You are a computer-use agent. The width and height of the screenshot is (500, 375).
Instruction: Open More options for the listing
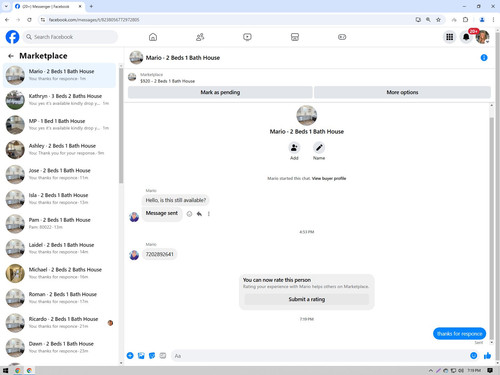pos(402,92)
